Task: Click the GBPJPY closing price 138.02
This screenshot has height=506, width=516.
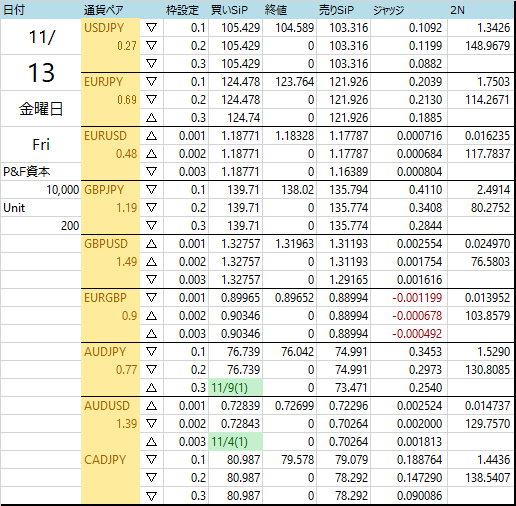Action: pyautogui.click(x=298, y=190)
